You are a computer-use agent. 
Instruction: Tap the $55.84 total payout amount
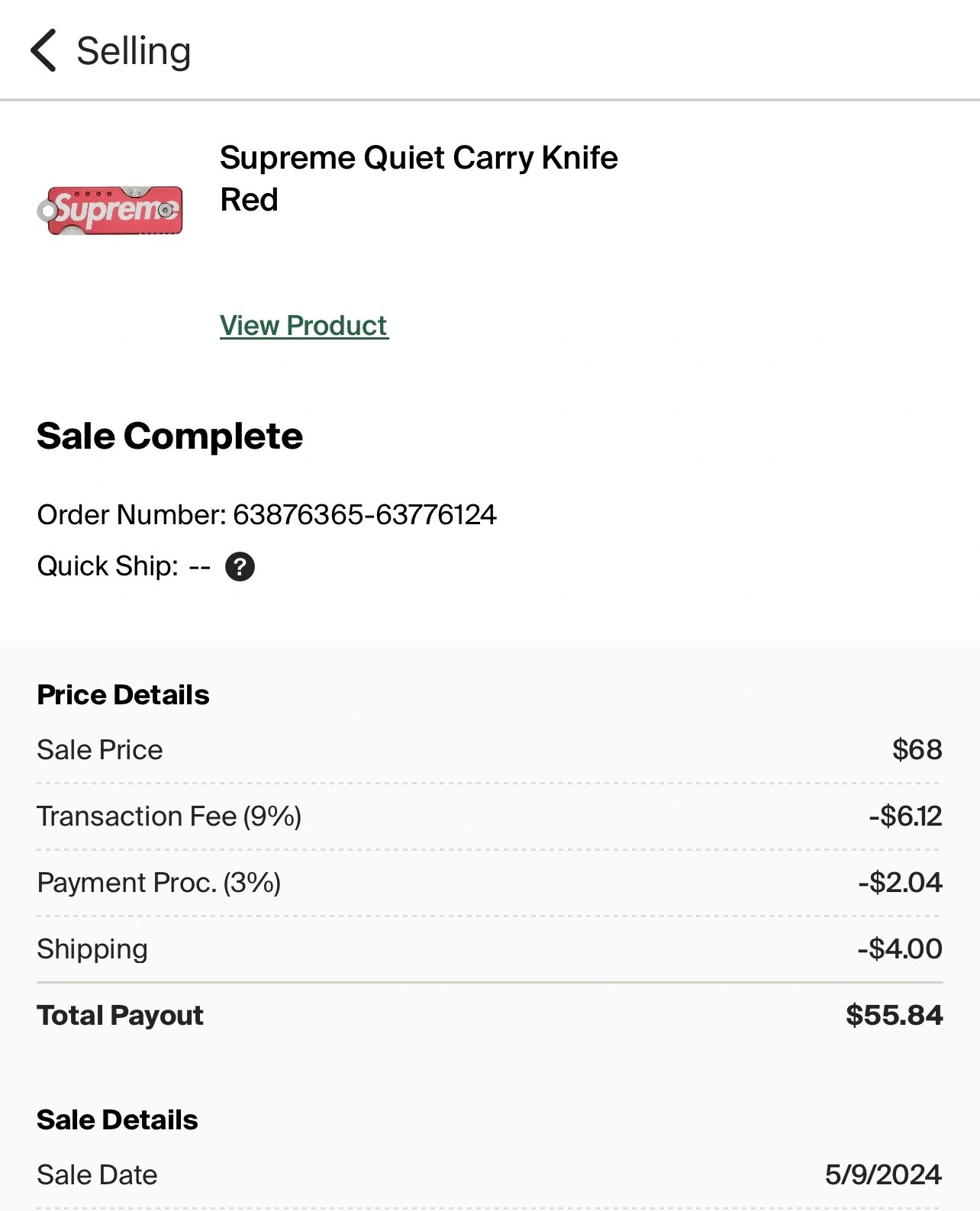pos(894,1016)
